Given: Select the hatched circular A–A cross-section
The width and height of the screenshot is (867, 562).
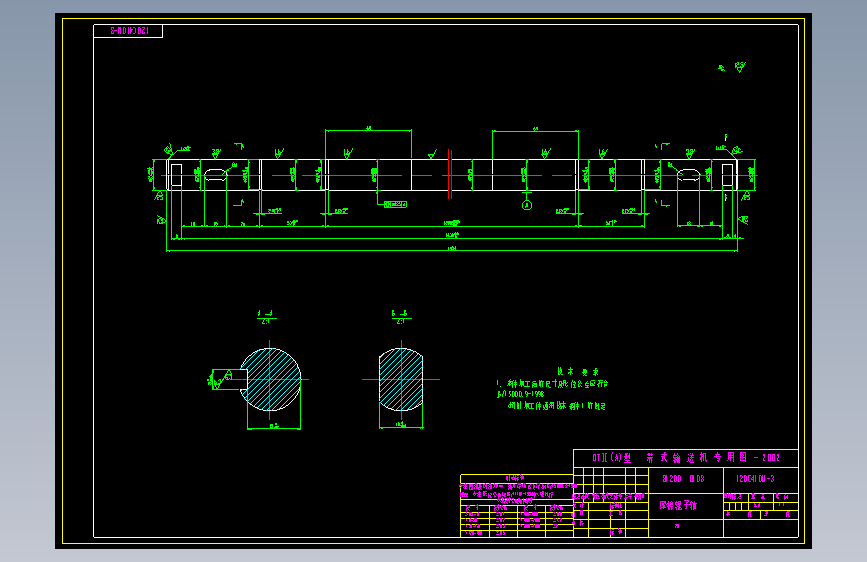Looking at the screenshot, I should (x=270, y=379).
